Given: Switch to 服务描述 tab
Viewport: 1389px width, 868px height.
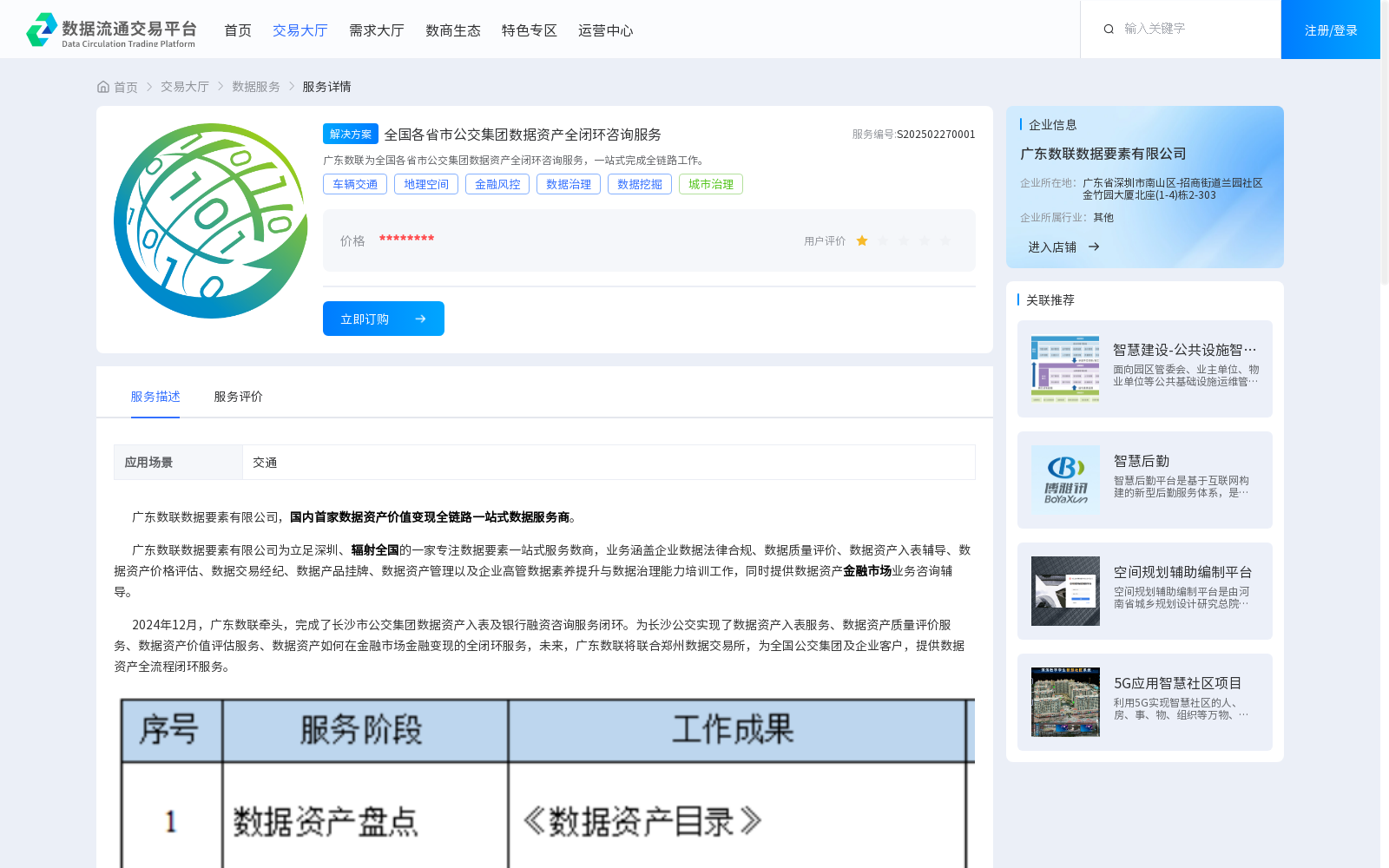Looking at the screenshot, I should click(155, 397).
